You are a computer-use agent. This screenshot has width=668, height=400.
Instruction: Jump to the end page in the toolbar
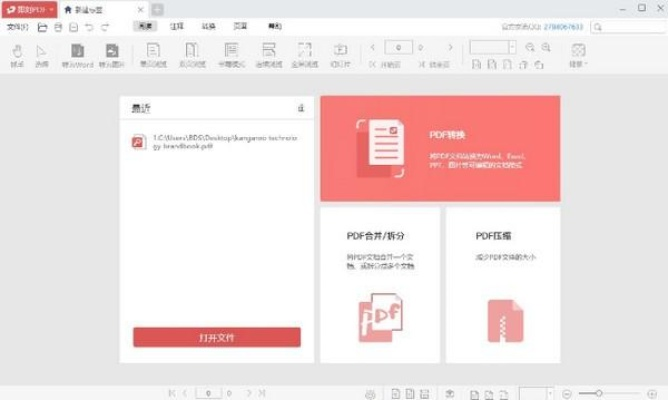coord(434,64)
